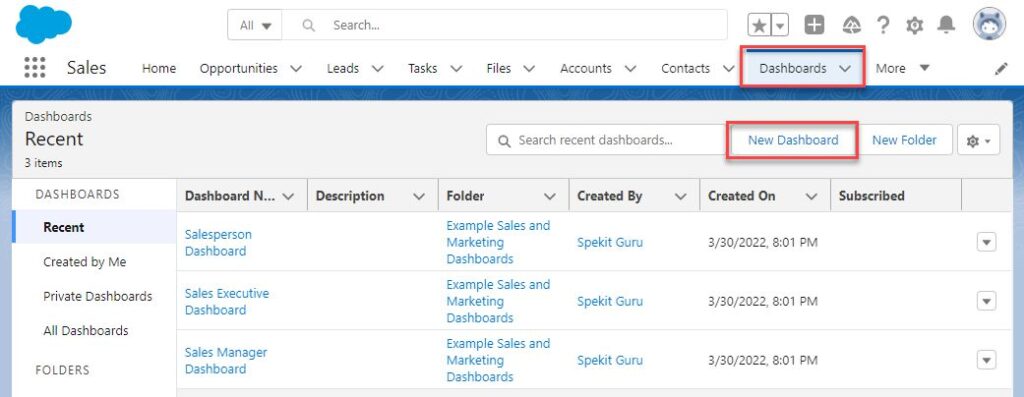
Task: Open the Salesperson Dashboard link
Action: [x=218, y=242]
